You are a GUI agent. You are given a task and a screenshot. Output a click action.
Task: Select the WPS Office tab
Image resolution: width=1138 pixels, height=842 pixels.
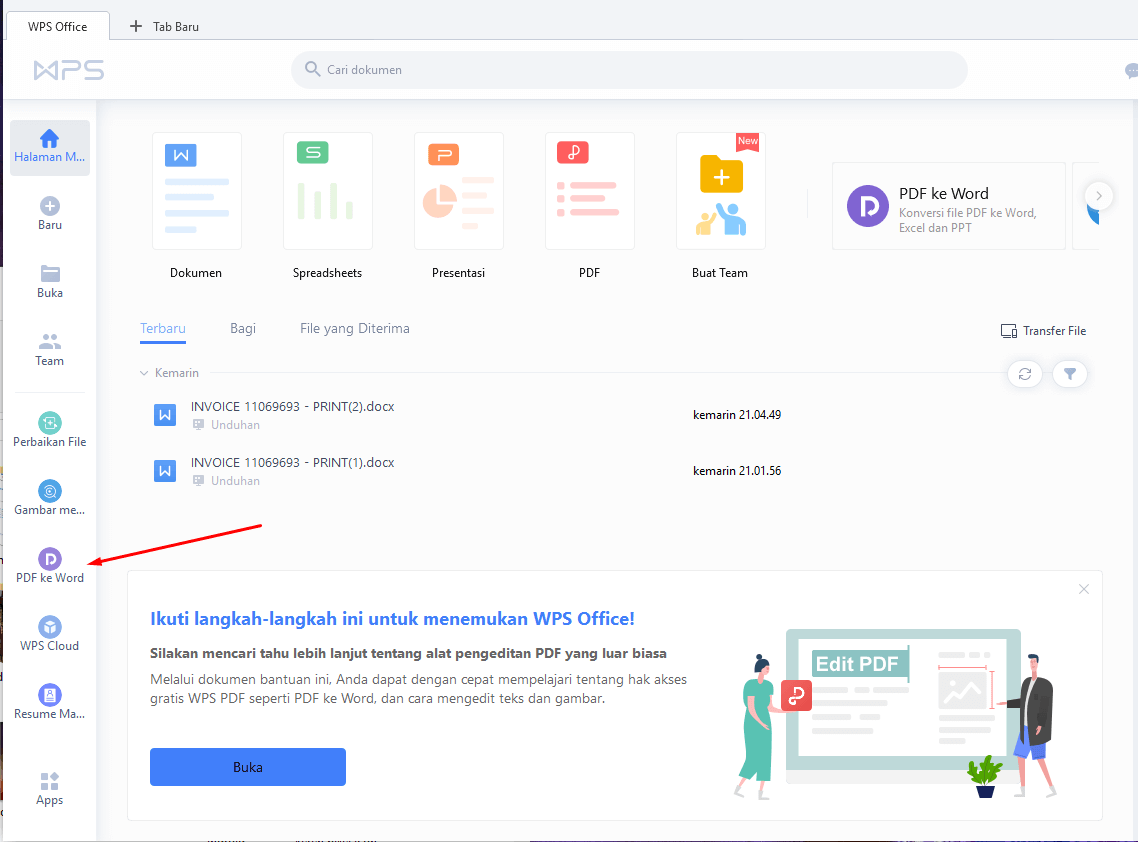[57, 26]
